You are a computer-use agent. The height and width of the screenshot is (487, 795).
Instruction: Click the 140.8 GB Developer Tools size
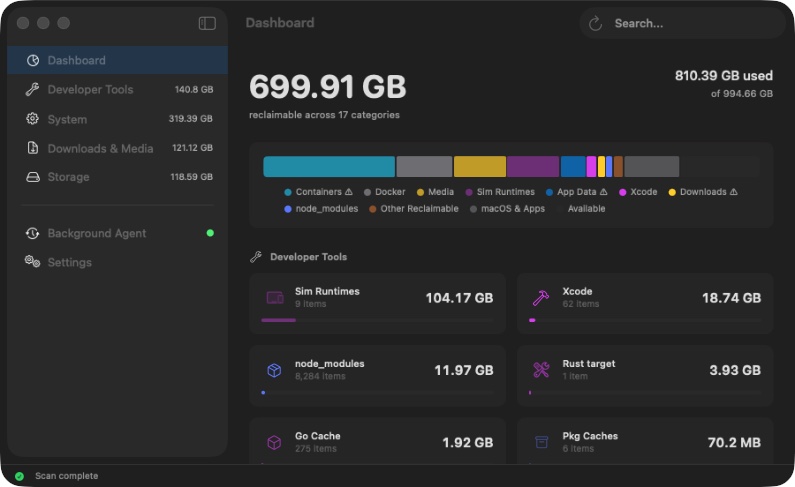pos(194,90)
